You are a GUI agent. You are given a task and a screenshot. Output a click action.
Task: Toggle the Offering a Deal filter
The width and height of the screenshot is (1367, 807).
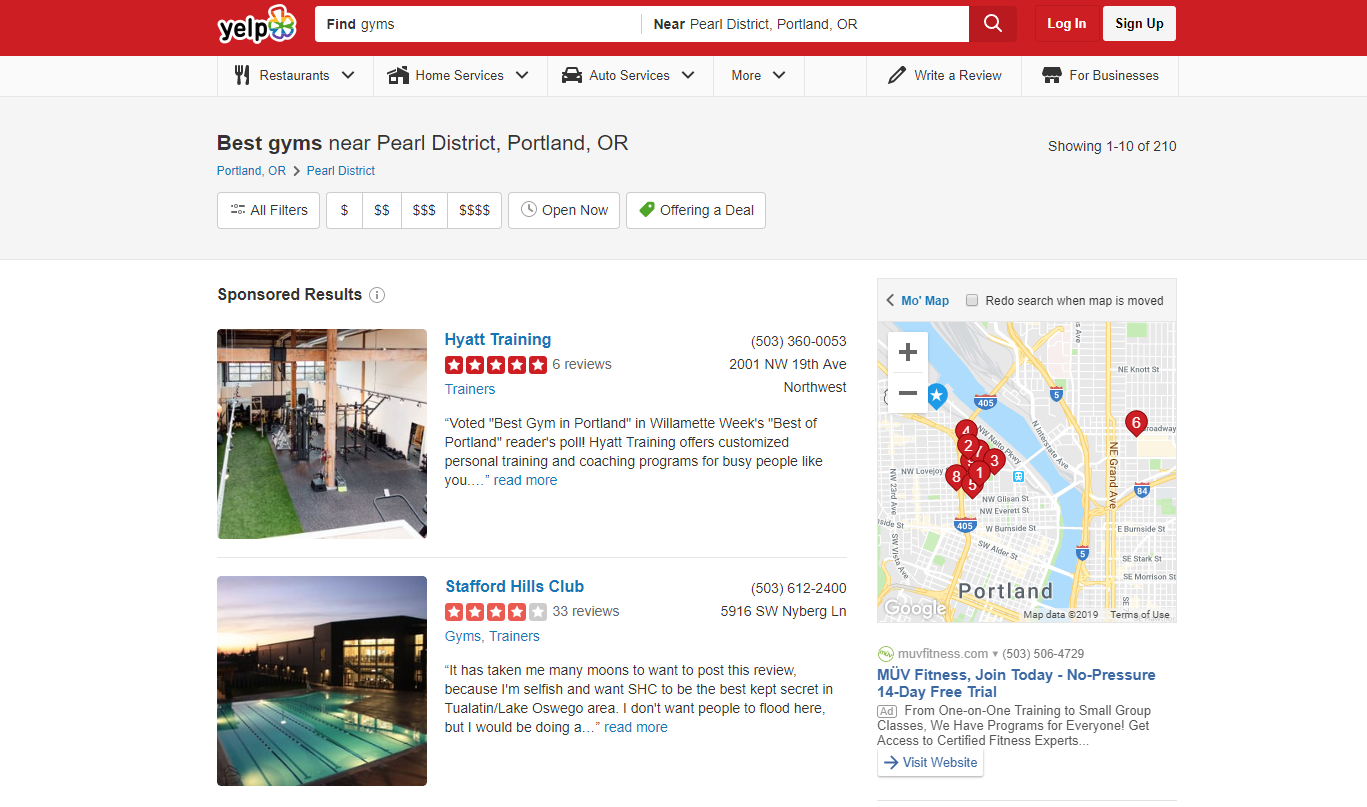[696, 210]
